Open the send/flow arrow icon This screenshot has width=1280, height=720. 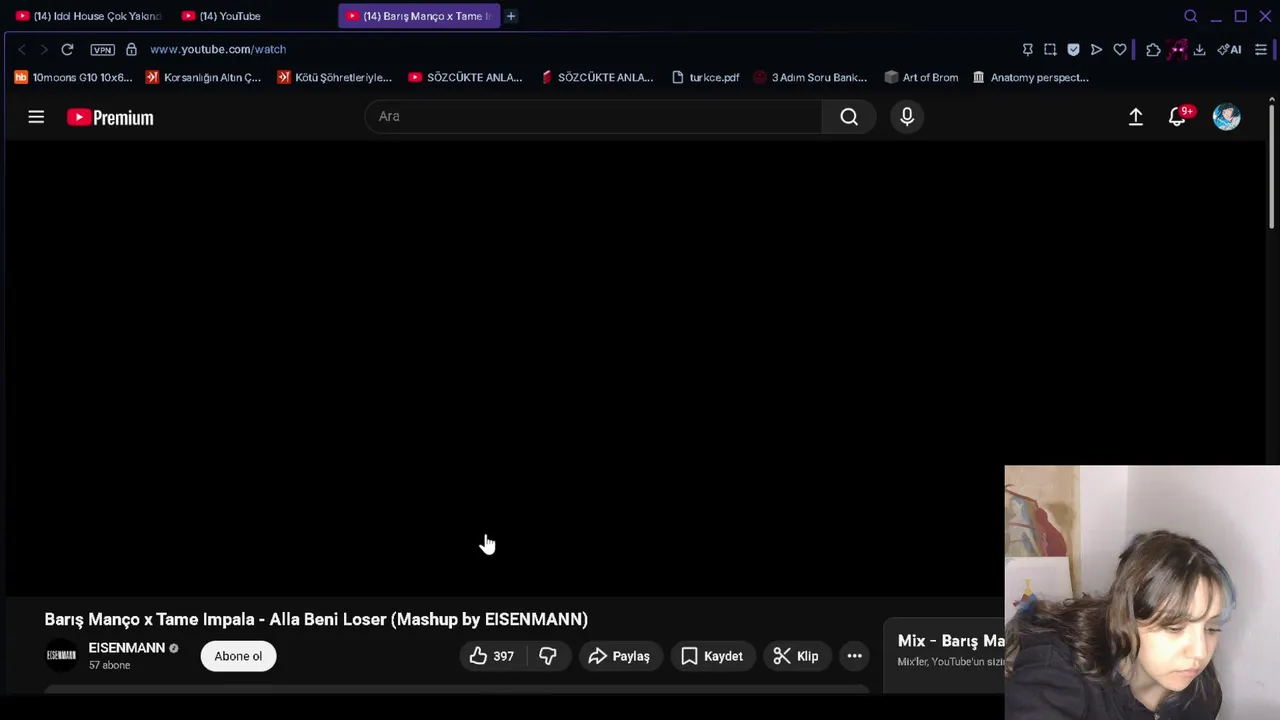(1096, 49)
